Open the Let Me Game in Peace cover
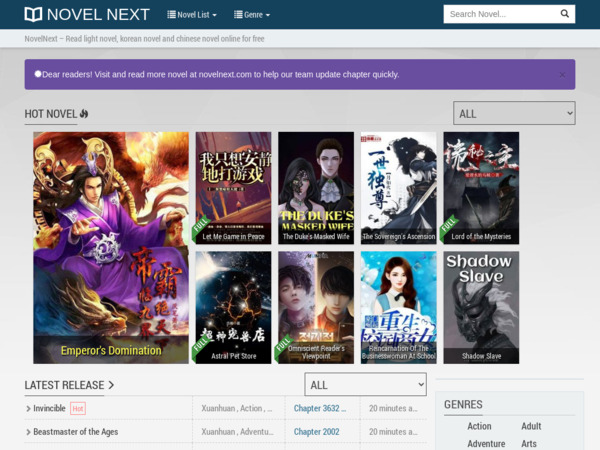 pos(233,188)
